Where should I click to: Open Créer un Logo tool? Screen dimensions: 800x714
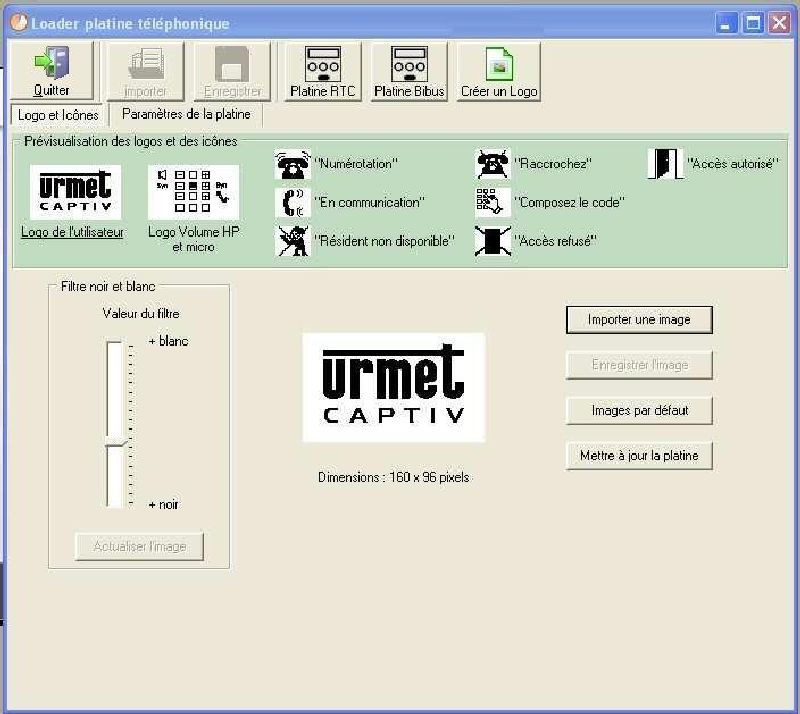(498, 68)
